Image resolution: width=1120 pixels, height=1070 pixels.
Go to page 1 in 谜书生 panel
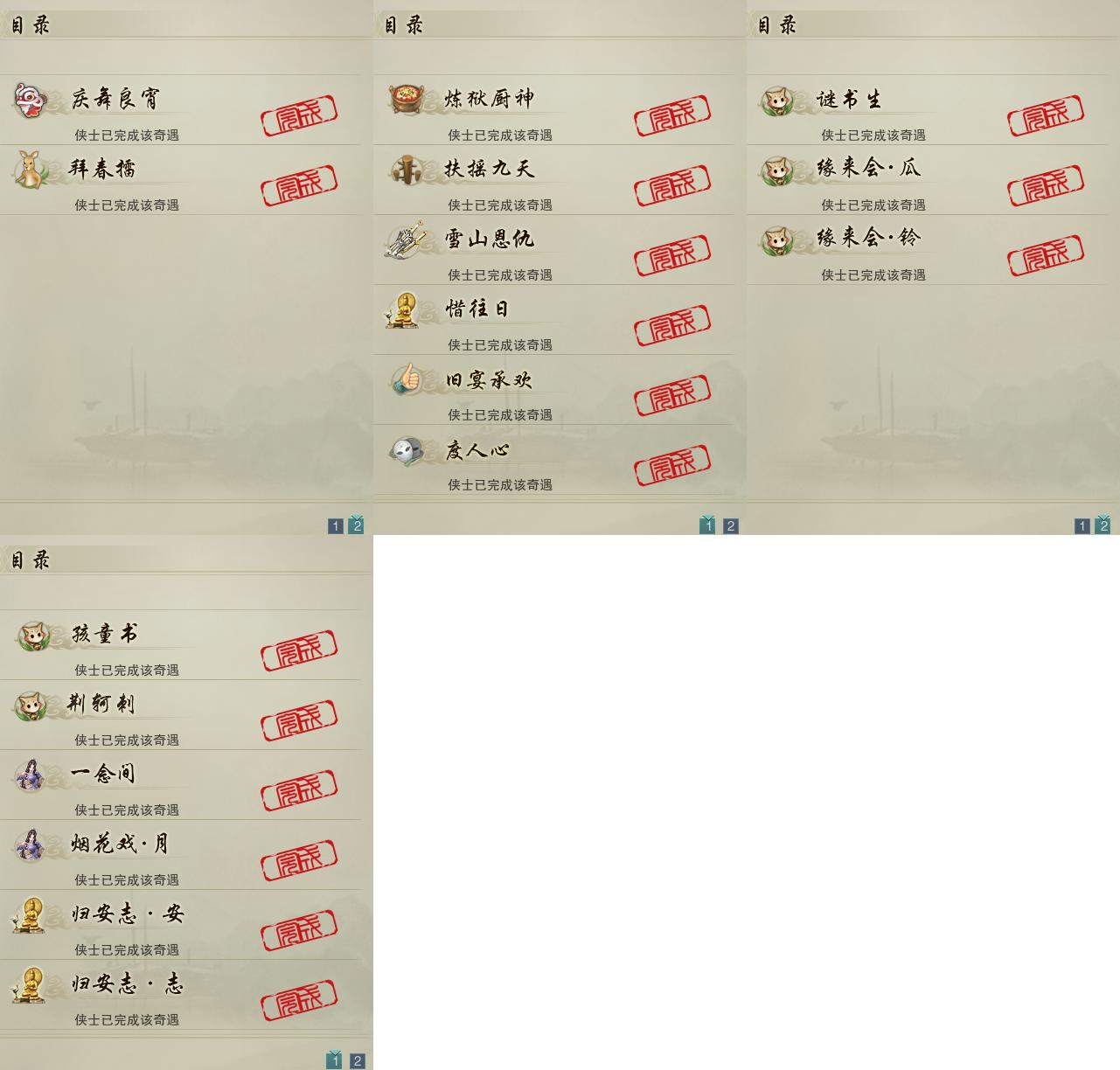click(1082, 525)
